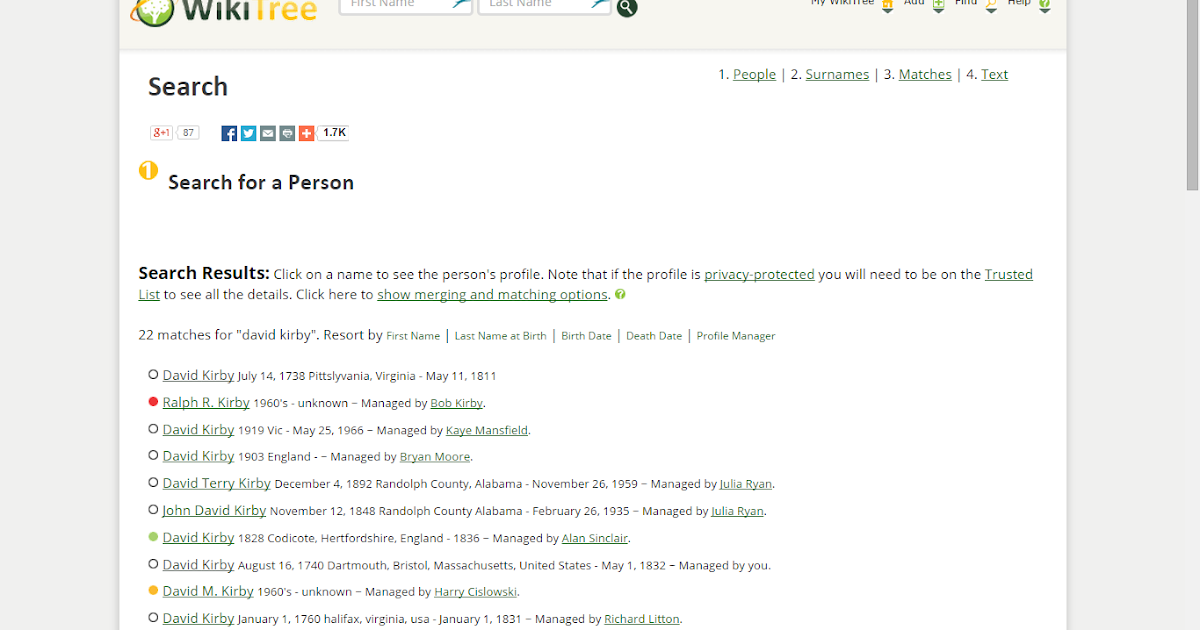Click the green search magnifier button
The width and height of the screenshot is (1200, 630).
click(x=627, y=8)
